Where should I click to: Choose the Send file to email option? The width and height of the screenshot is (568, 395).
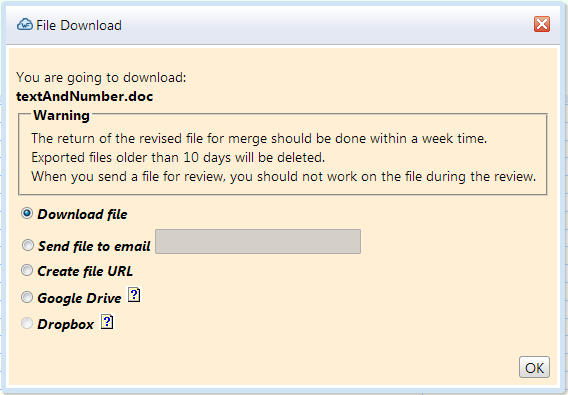(x=28, y=245)
